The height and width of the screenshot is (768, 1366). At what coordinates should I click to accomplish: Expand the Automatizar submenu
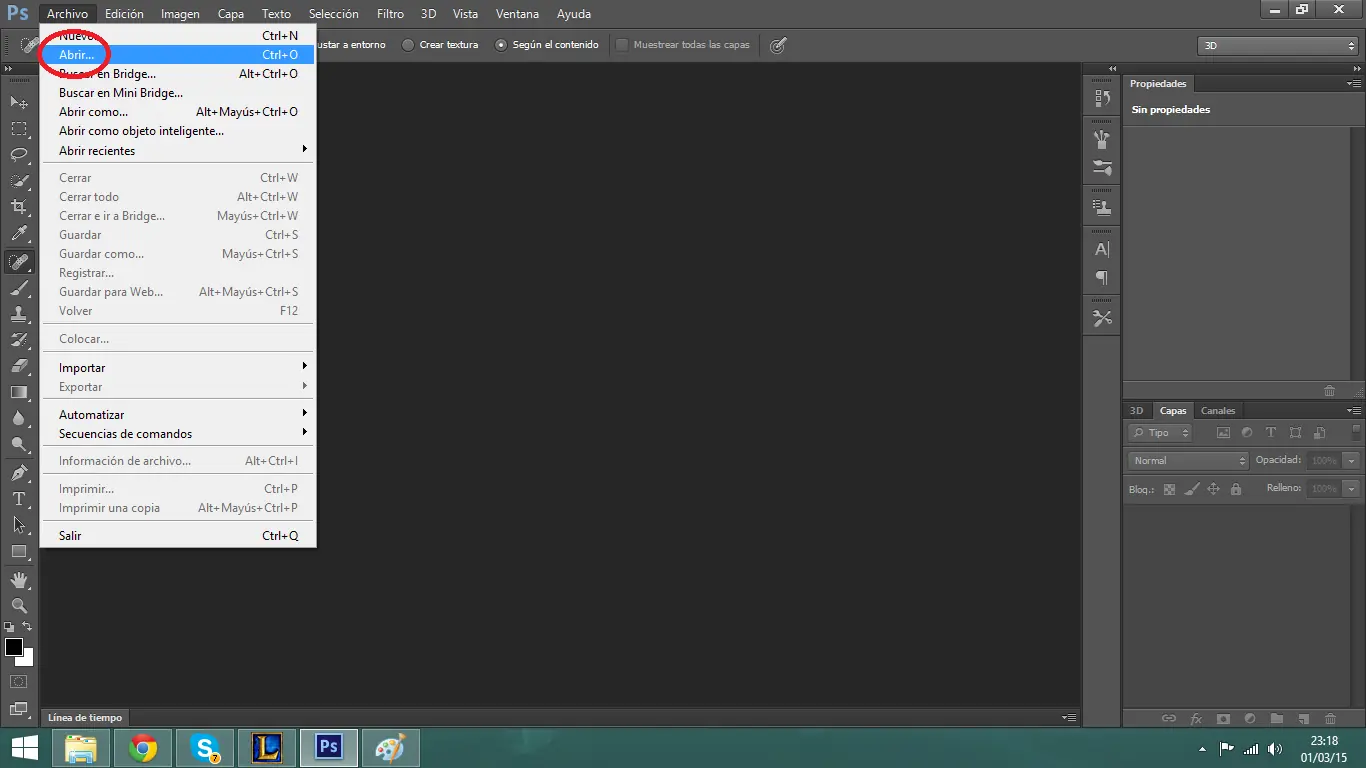178,415
